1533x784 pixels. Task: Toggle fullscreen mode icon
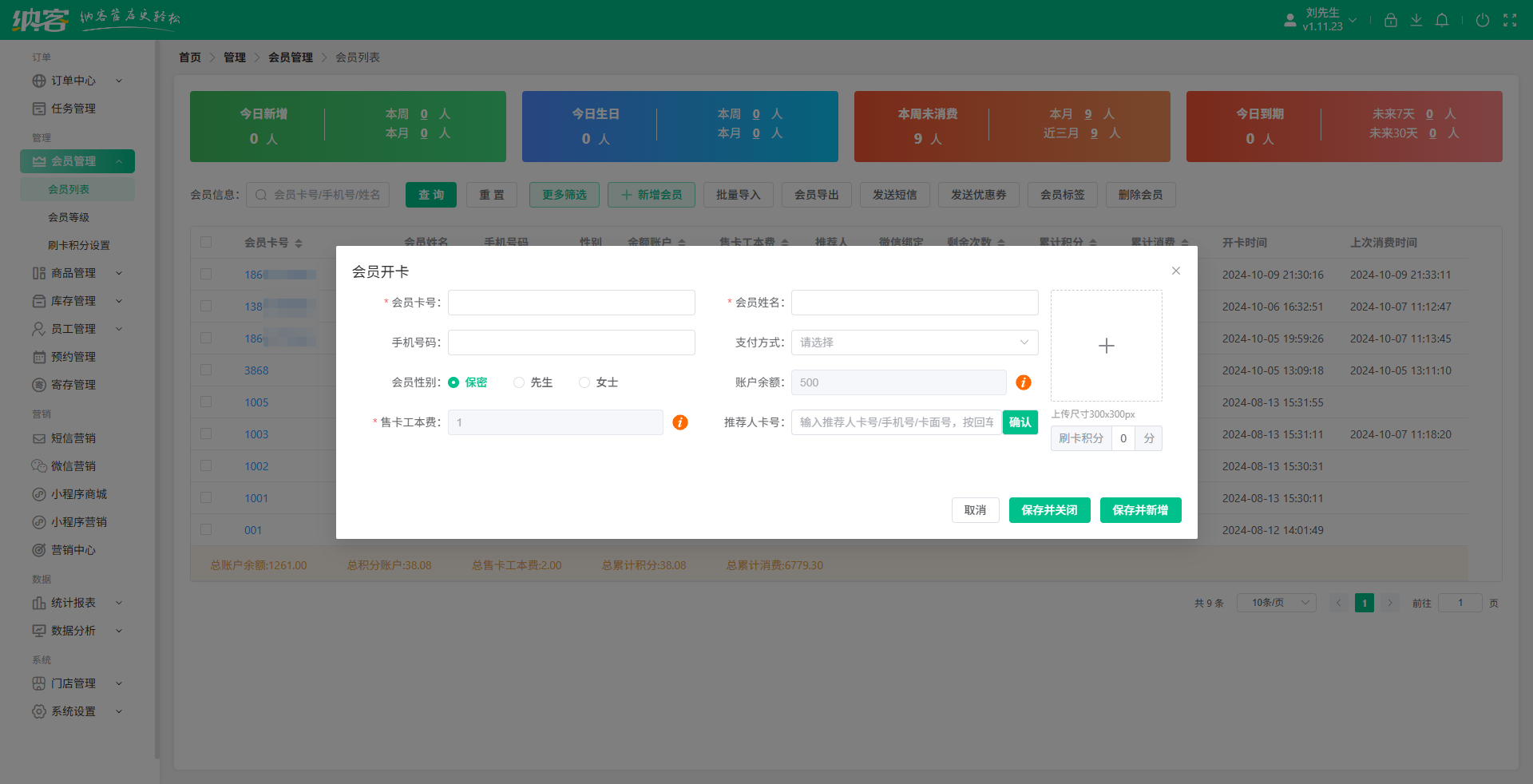click(1509, 20)
